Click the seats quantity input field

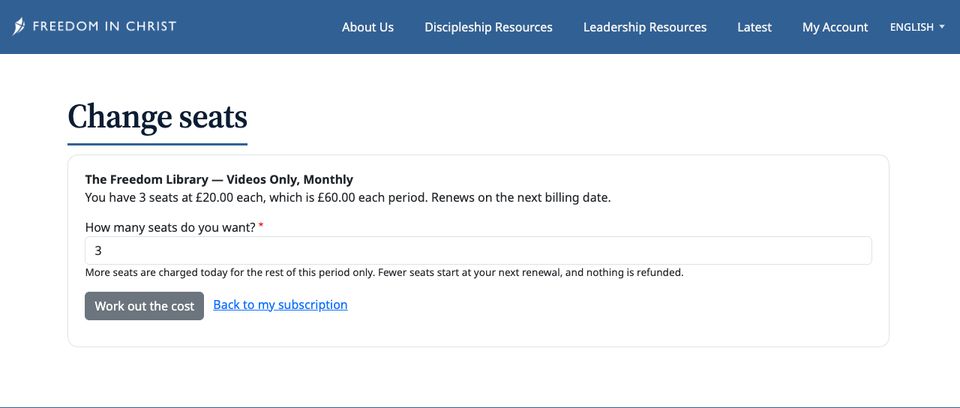coord(478,251)
